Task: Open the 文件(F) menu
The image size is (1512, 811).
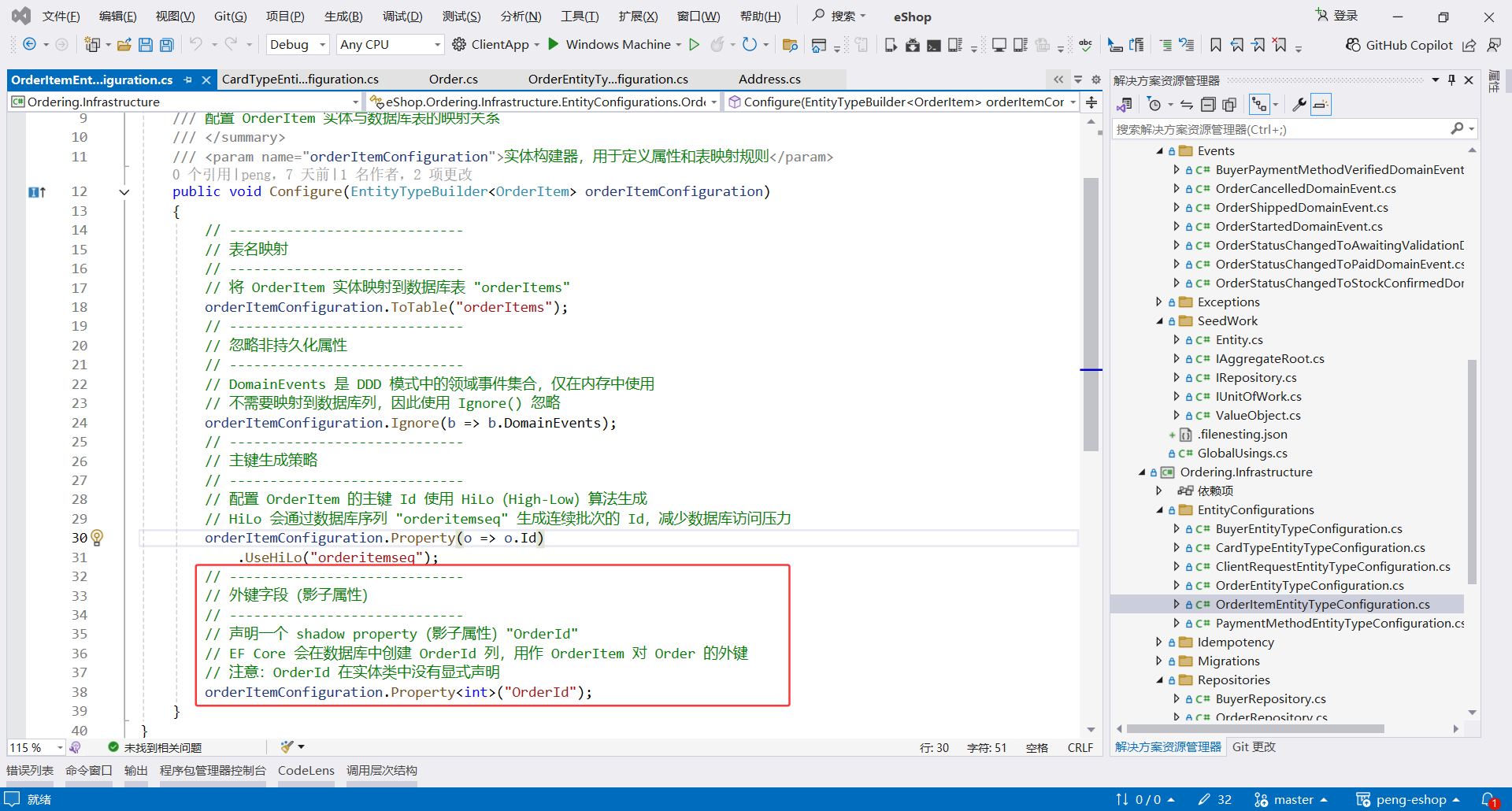Action: coord(61,17)
